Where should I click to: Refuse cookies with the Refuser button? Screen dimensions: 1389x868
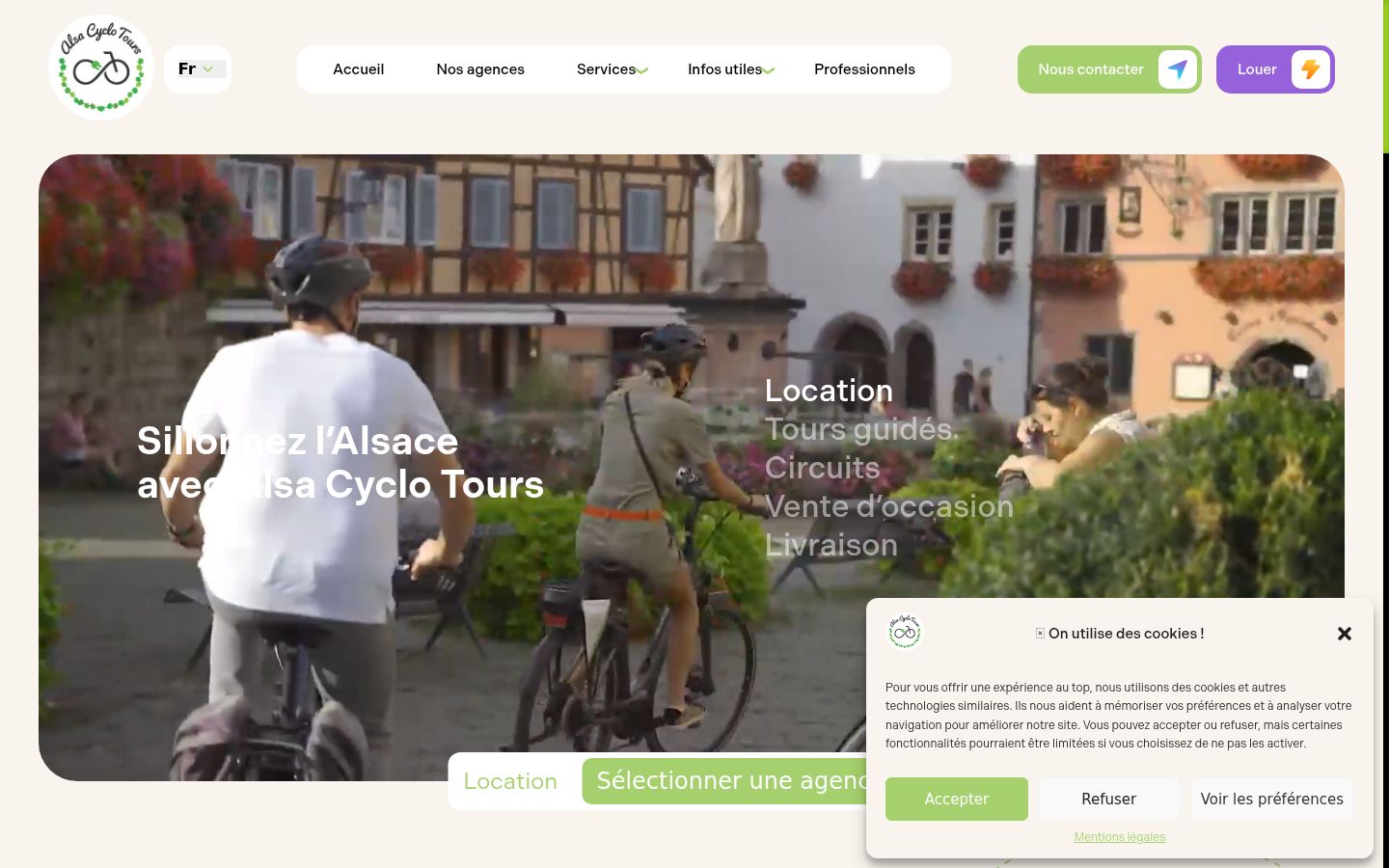click(1109, 799)
